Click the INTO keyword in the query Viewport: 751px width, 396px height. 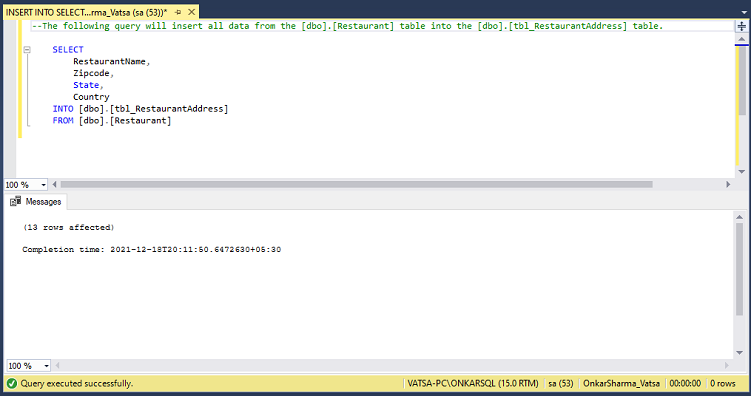pyautogui.click(x=63, y=109)
